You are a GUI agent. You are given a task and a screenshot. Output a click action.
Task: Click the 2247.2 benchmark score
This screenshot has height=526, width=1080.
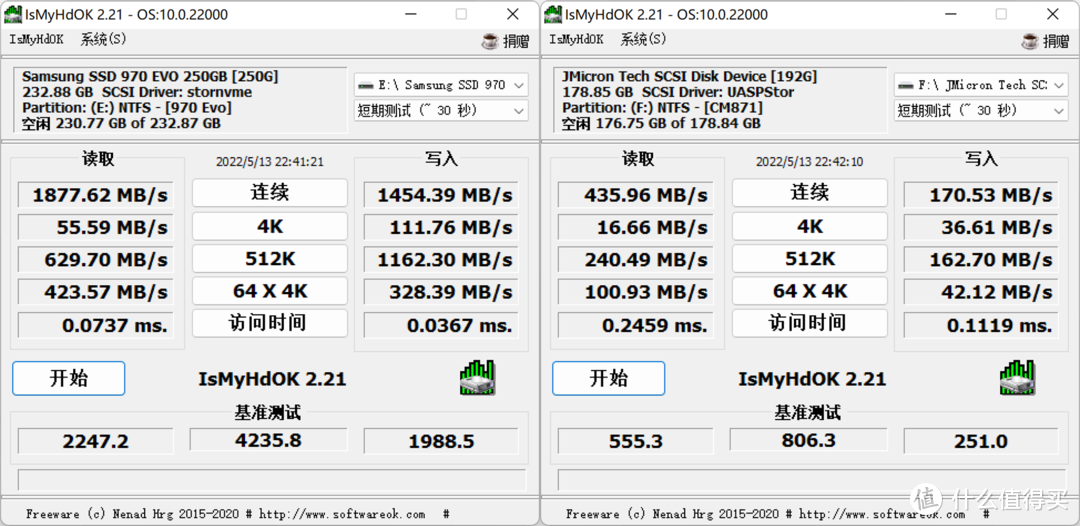tap(95, 441)
